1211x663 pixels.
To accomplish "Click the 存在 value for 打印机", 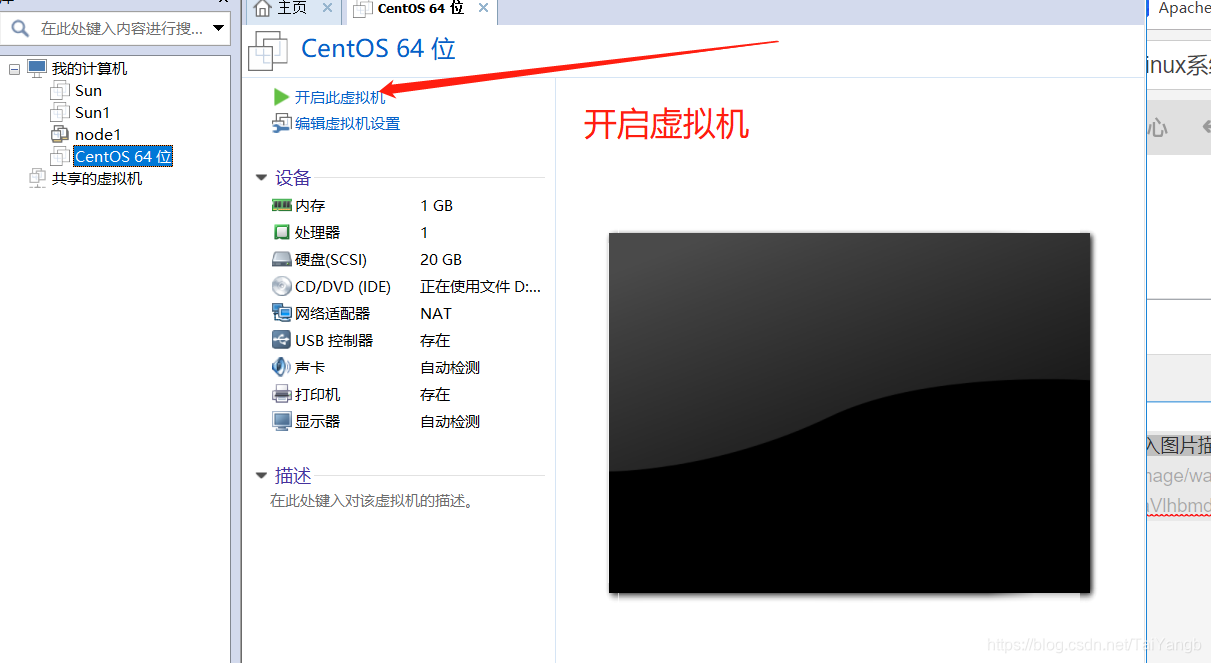I will click(435, 394).
